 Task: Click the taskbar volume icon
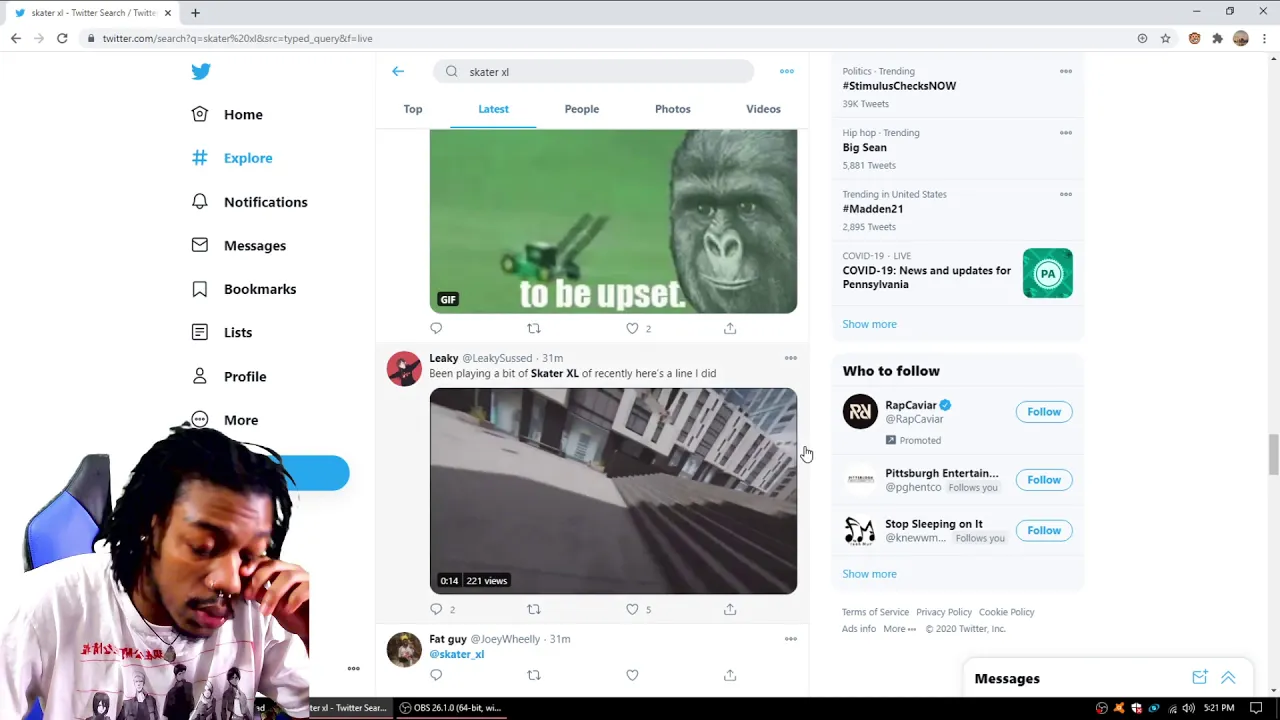1188,708
